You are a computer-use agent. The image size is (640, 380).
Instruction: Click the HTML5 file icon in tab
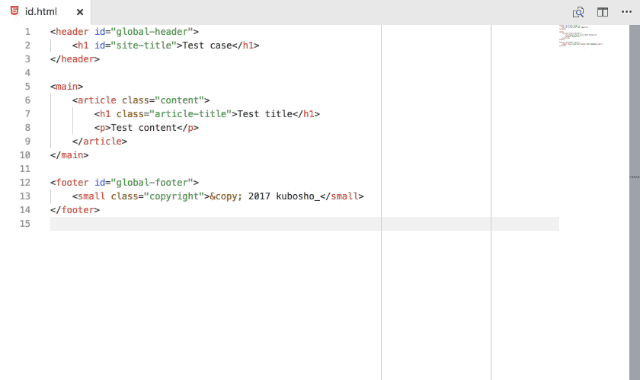click(x=15, y=11)
